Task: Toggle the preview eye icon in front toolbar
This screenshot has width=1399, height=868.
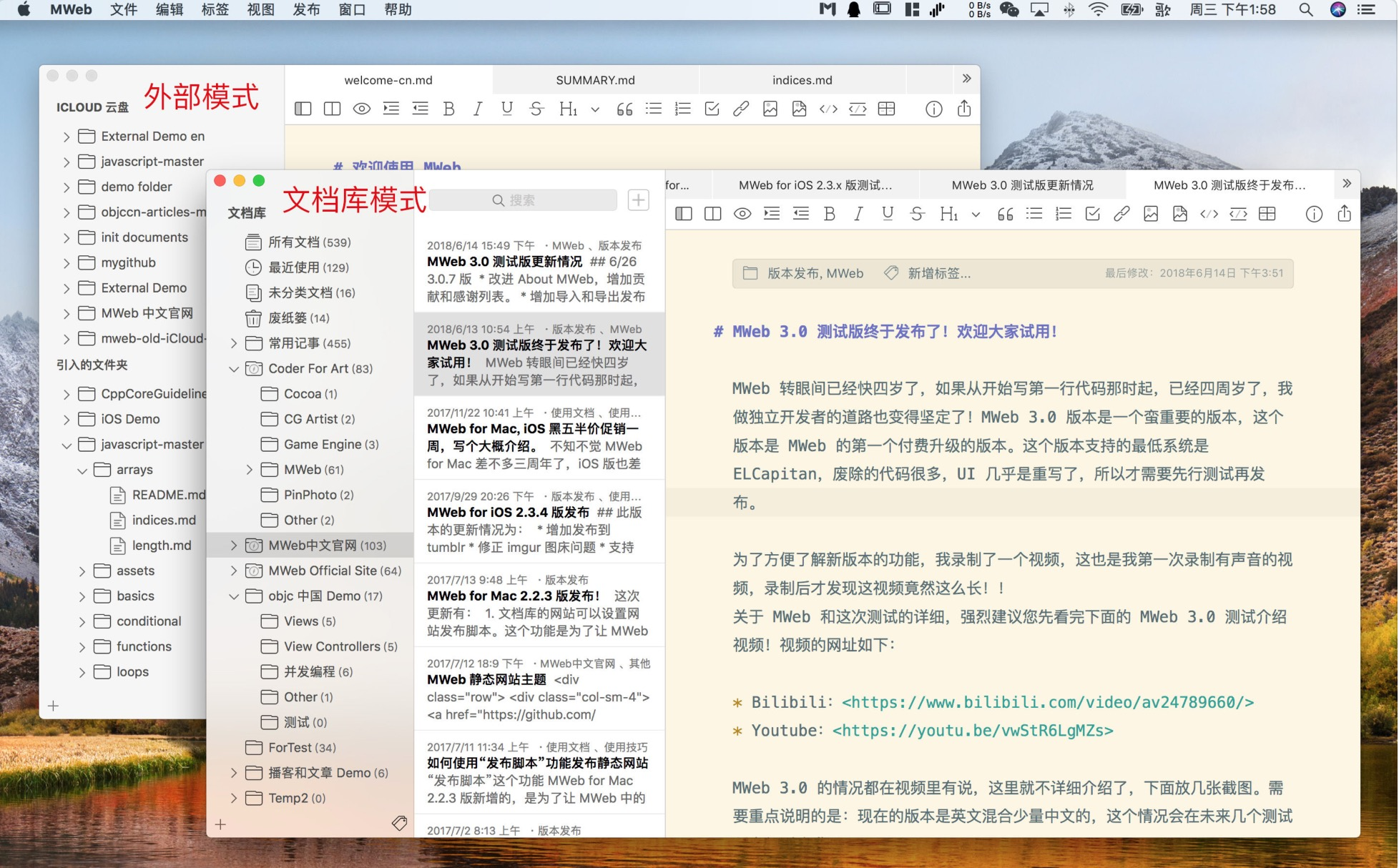Action: 742,214
